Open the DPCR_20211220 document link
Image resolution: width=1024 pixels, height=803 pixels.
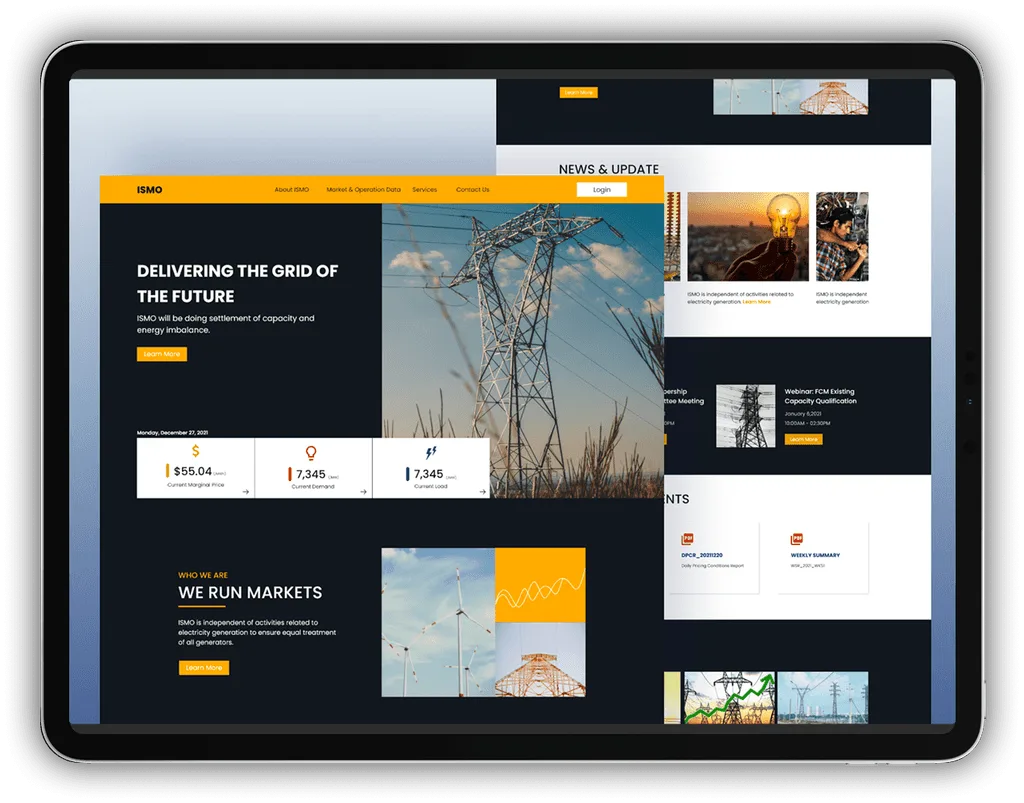(702, 555)
